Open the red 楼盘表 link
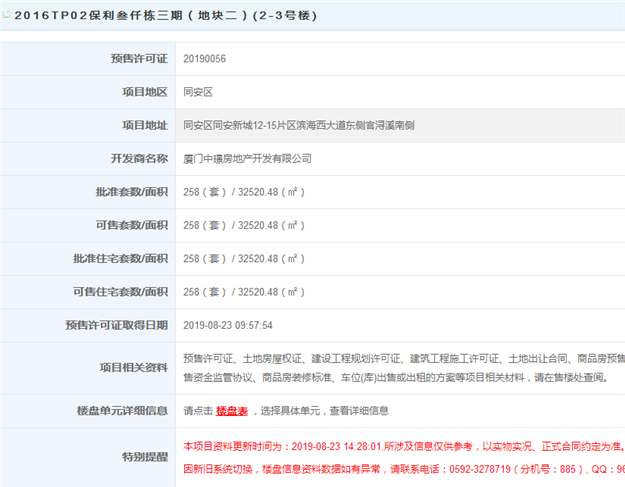The width and height of the screenshot is (625, 487). coord(232,411)
